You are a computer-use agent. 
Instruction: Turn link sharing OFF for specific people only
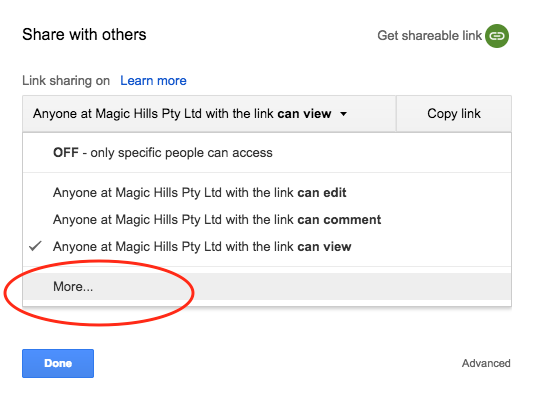(267, 153)
